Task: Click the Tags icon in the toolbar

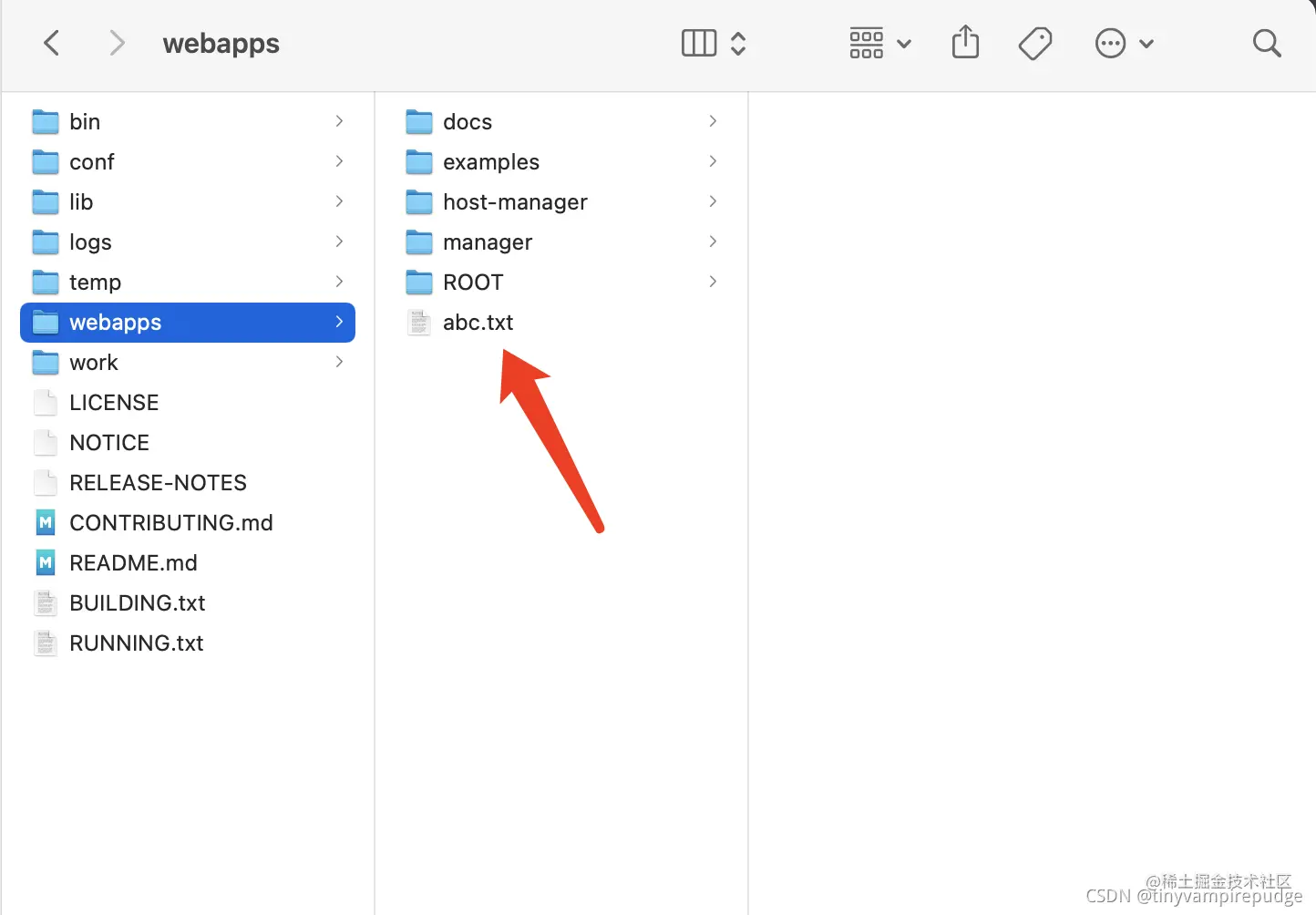Action: [x=1035, y=43]
